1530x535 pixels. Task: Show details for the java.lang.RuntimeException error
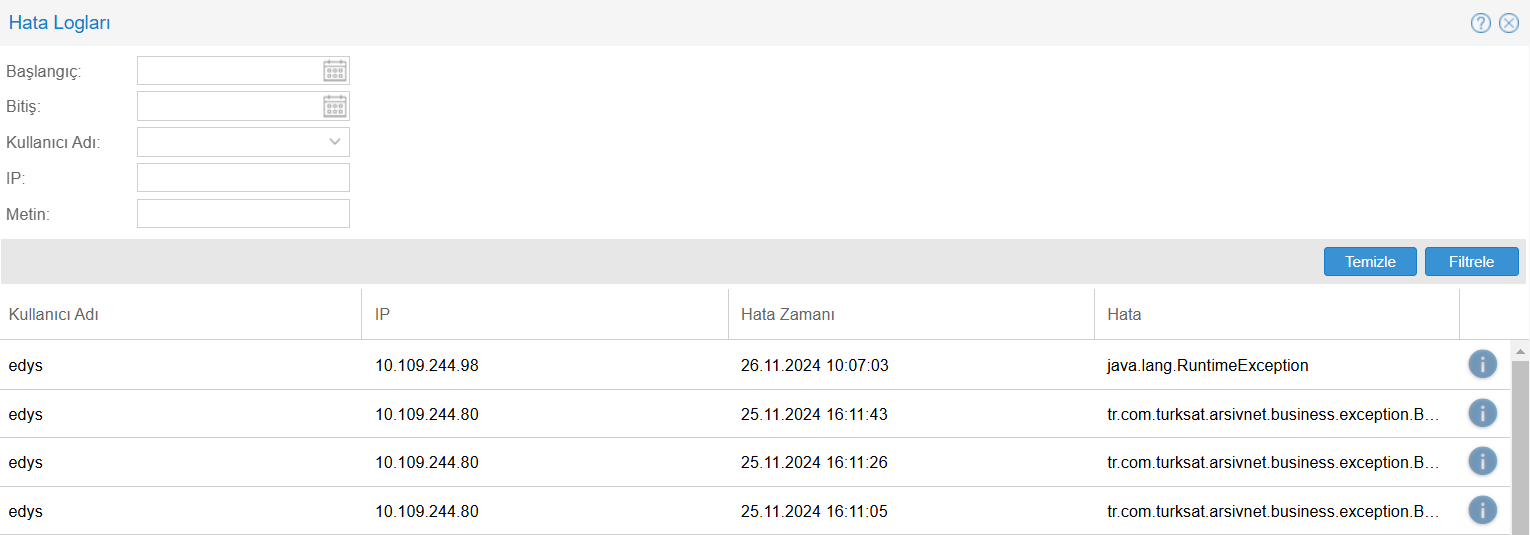click(x=1482, y=364)
